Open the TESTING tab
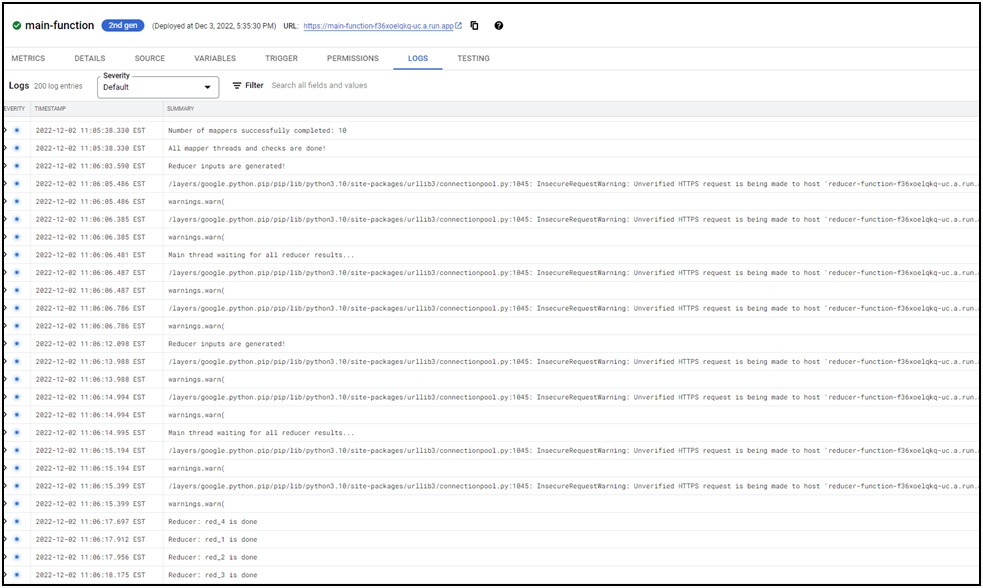The image size is (983, 588). point(473,58)
